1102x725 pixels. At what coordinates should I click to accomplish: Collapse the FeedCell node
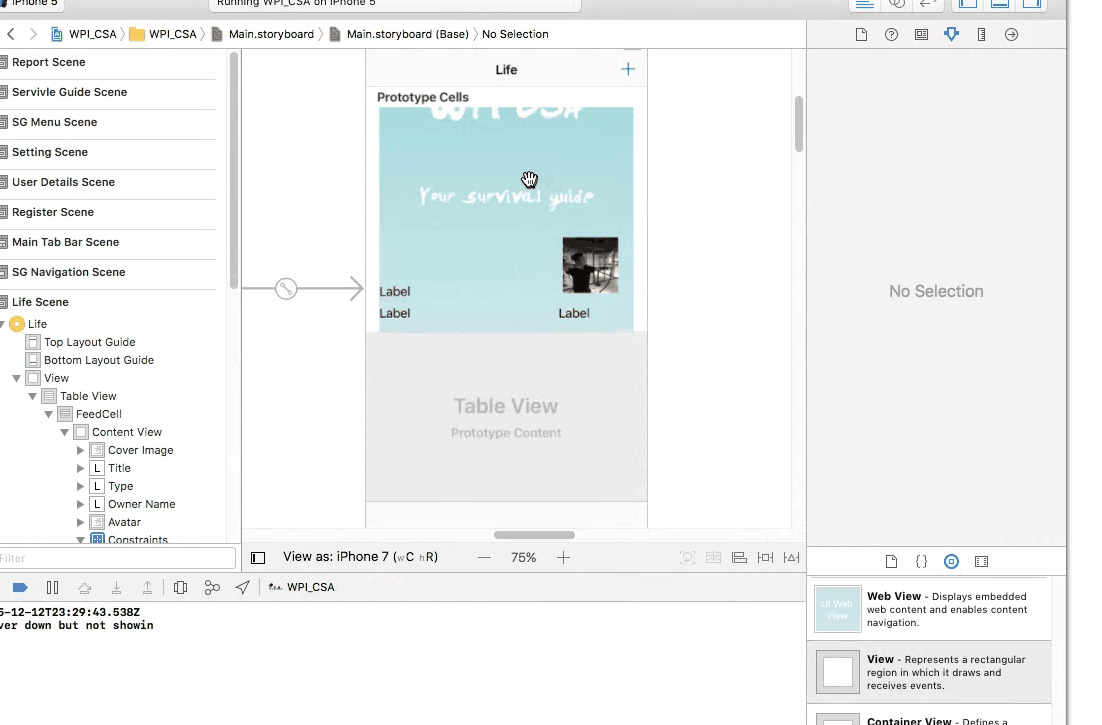tap(48, 414)
